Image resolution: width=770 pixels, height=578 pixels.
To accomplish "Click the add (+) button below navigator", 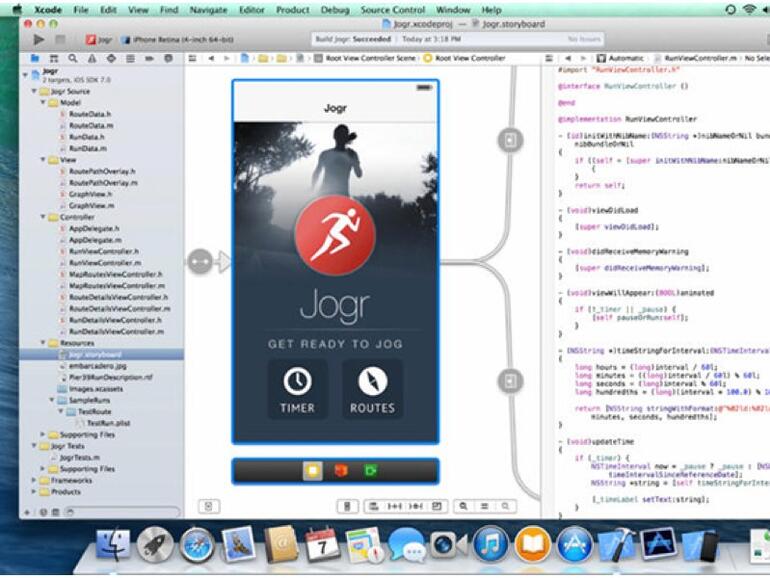I will [x=29, y=511].
